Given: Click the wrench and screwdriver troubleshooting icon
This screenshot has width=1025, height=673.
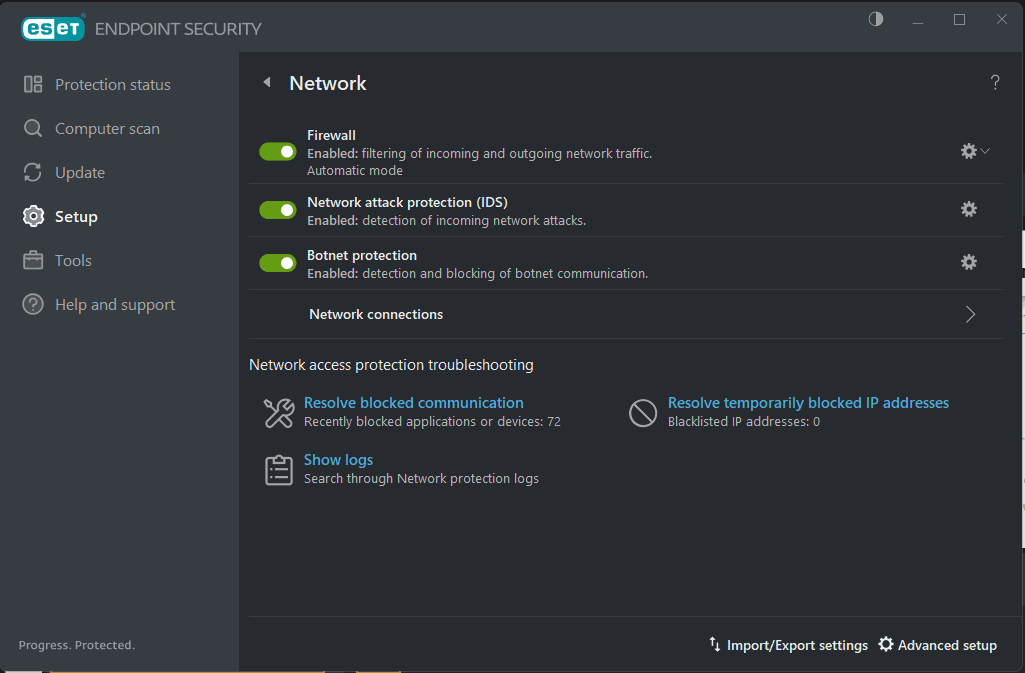Looking at the screenshot, I should coord(278,413).
